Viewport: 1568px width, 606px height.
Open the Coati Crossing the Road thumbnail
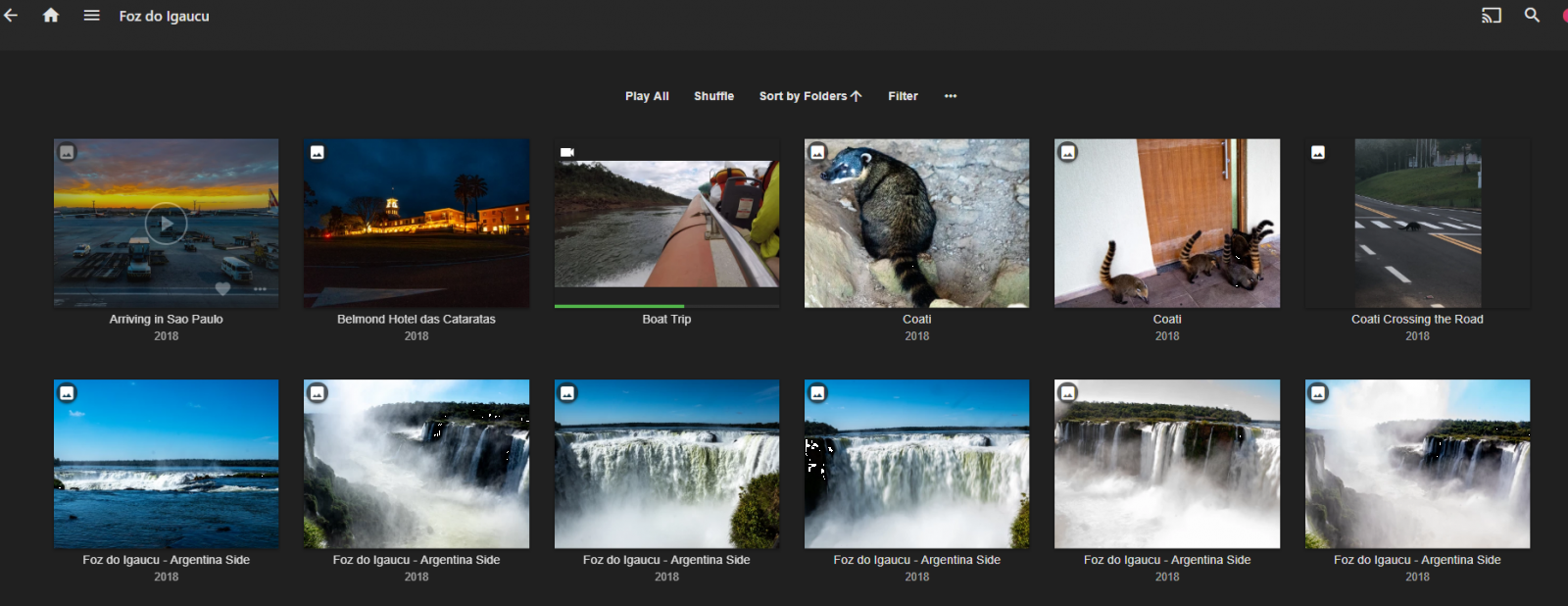coord(1417,224)
